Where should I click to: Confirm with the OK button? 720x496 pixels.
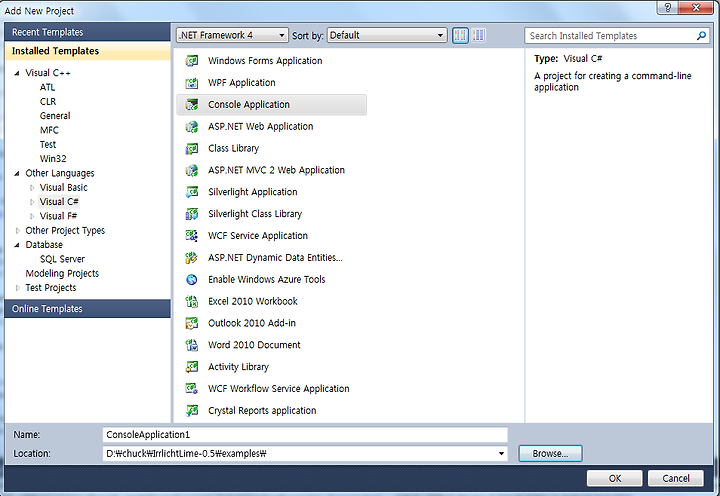[x=614, y=478]
